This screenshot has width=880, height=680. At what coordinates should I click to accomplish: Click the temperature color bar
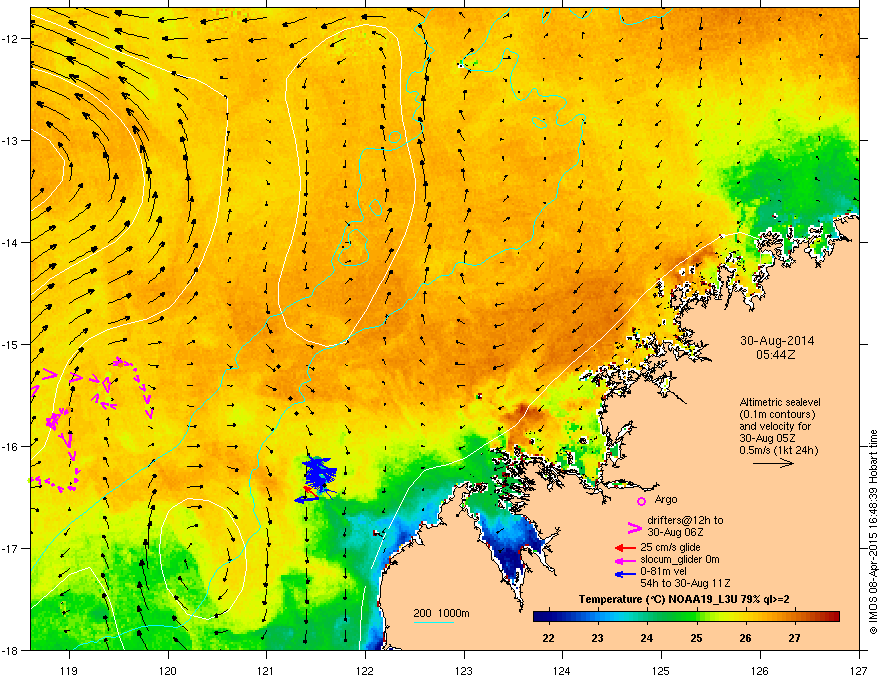(x=686, y=617)
